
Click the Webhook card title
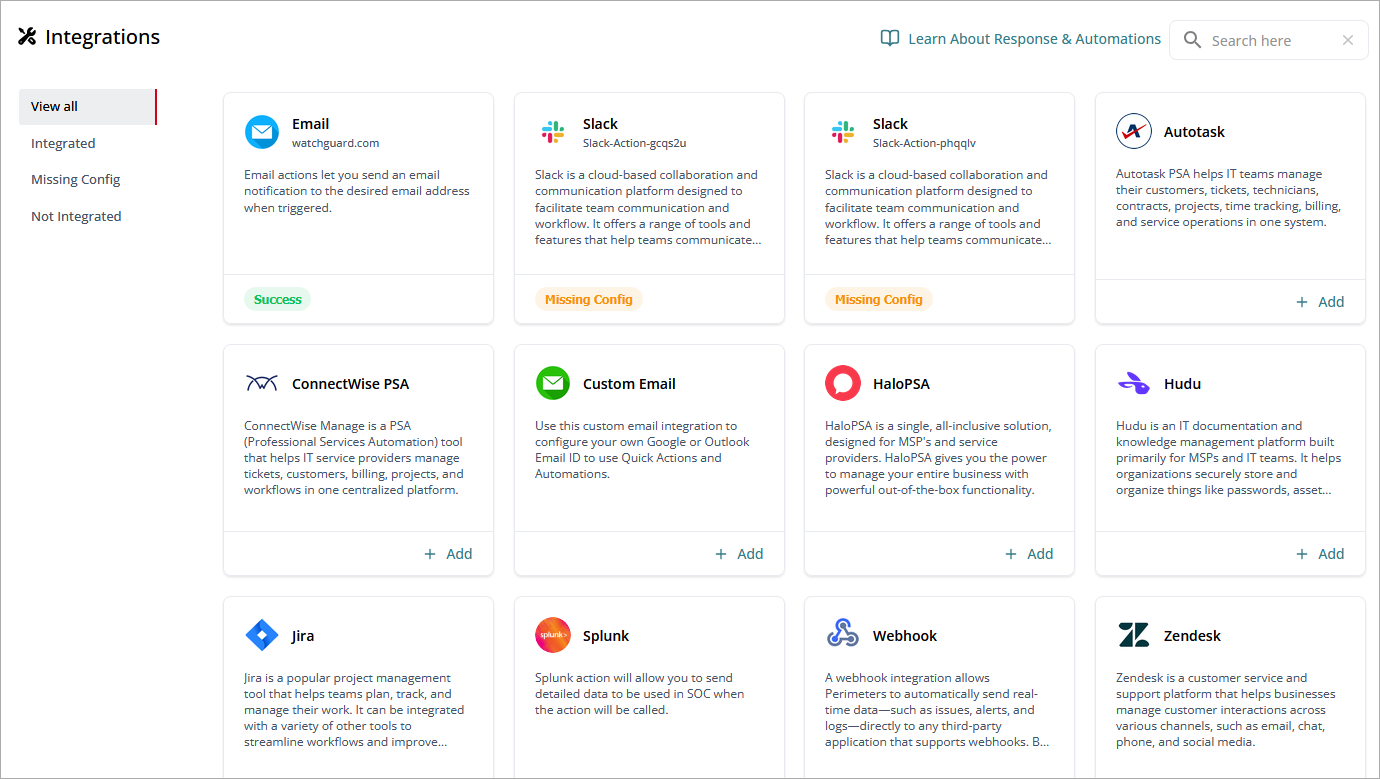[x=905, y=636]
